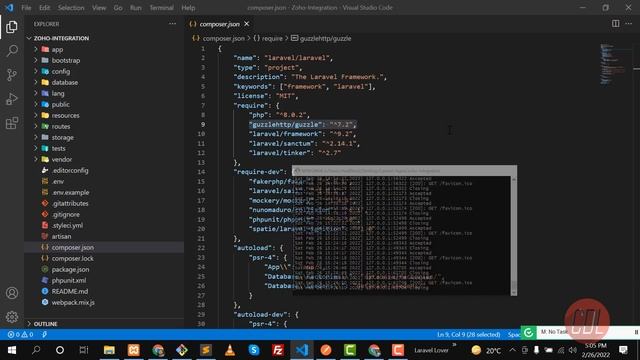
Task: Open the volume control in system tray
Action: (573, 350)
